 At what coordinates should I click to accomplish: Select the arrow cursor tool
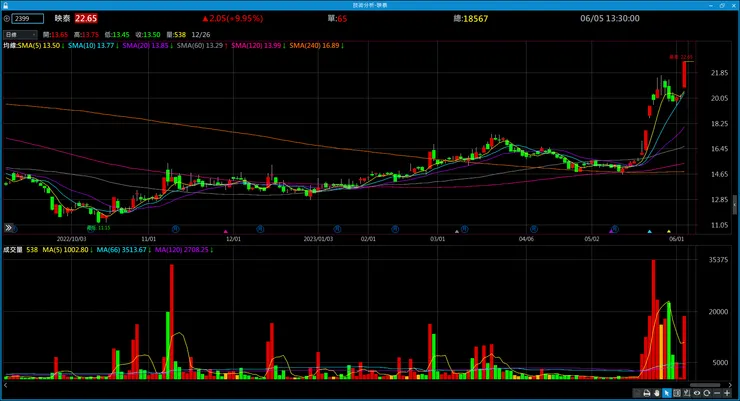click(x=667, y=393)
